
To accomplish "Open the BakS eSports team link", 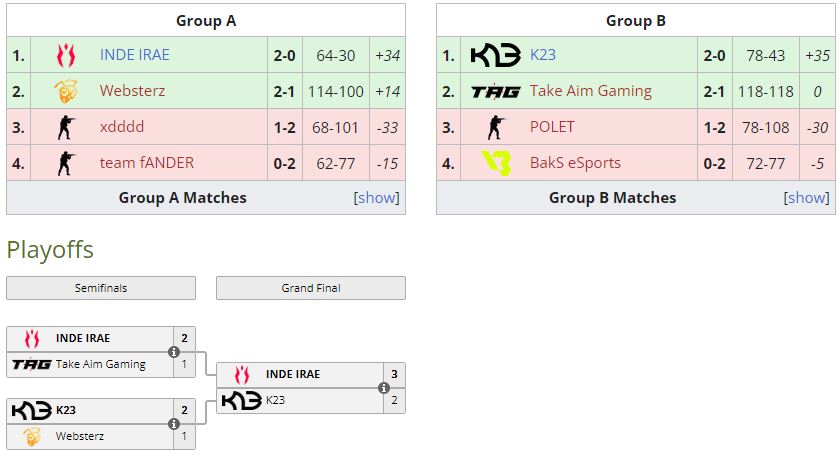I will pos(575,163).
